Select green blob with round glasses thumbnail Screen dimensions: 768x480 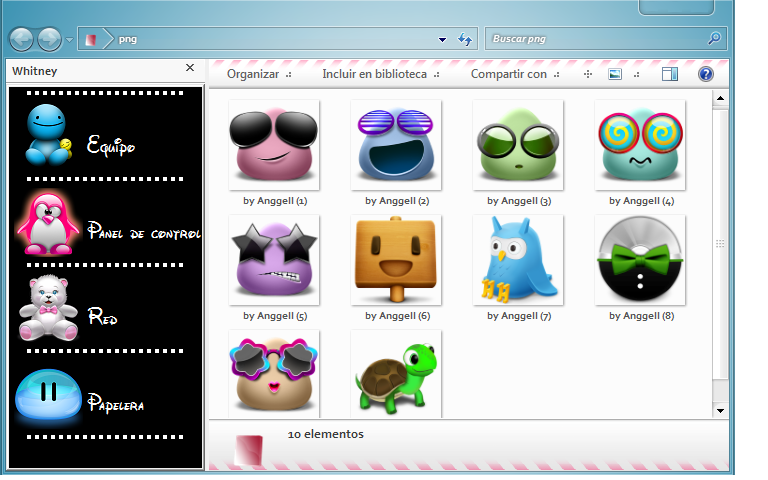point(518,145)
